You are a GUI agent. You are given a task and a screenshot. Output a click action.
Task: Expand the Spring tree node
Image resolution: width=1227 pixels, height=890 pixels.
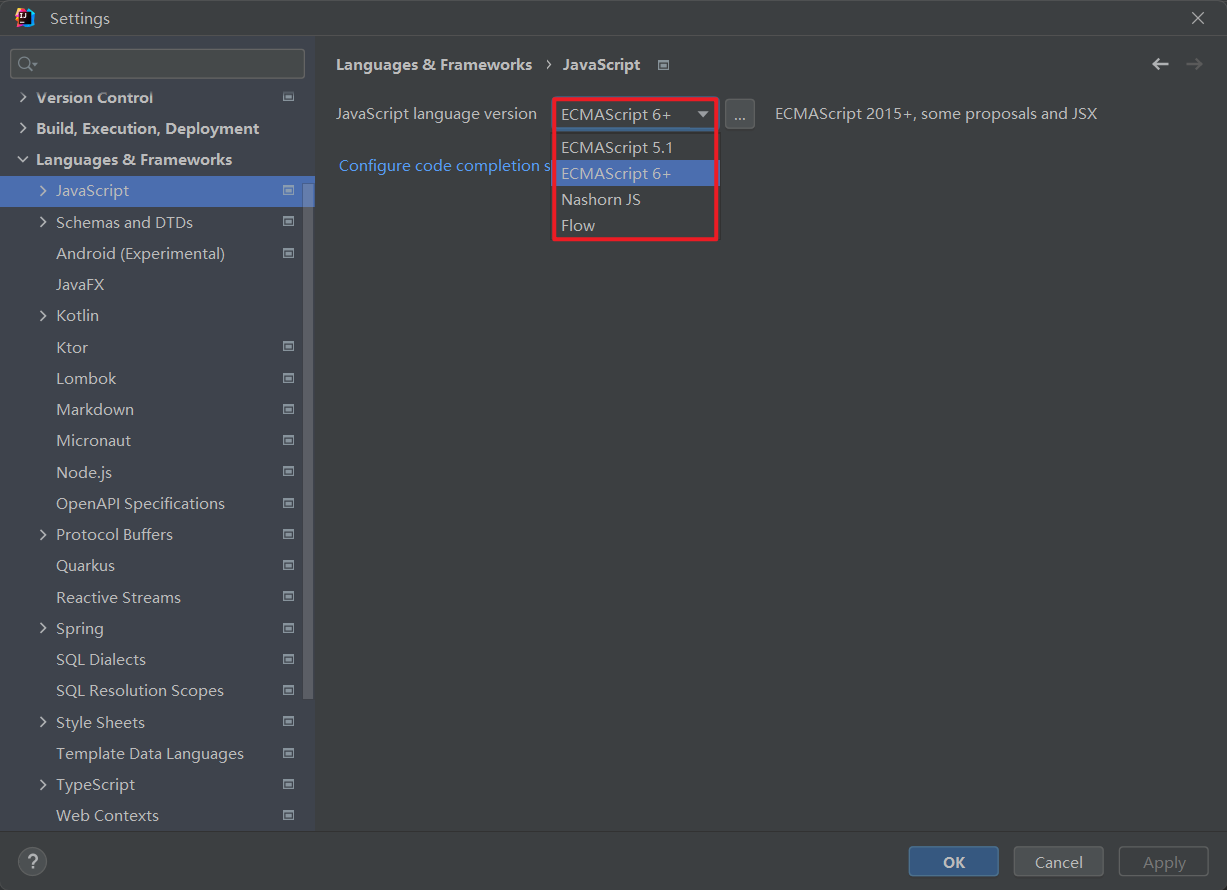point(43,628)
